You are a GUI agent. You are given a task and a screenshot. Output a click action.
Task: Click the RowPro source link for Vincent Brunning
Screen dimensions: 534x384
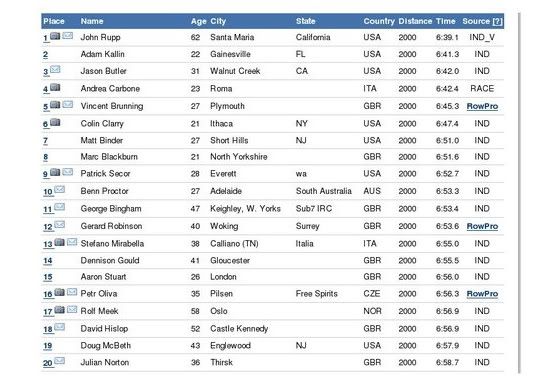point(482,106)
